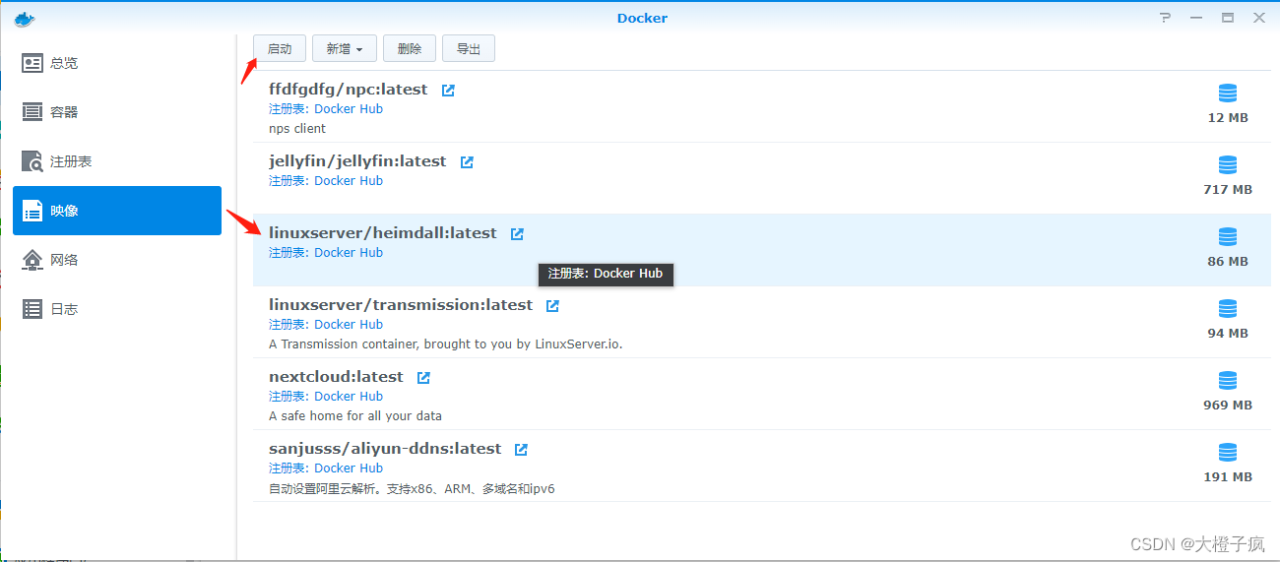Viewport: 1280px width, 562px height.
Task: Click the 导出 export button
Action: click(468, 48)
